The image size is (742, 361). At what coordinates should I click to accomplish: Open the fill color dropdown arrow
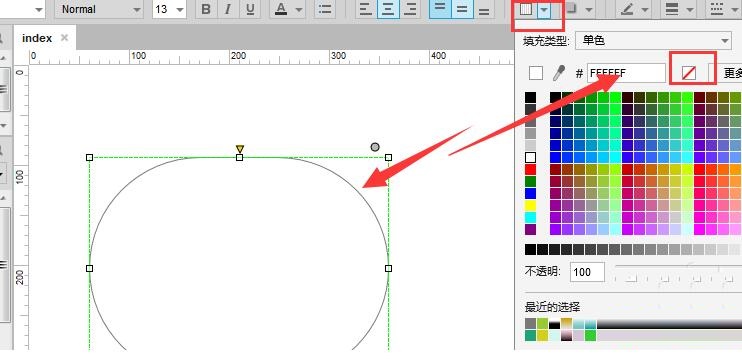click(545, 10)
